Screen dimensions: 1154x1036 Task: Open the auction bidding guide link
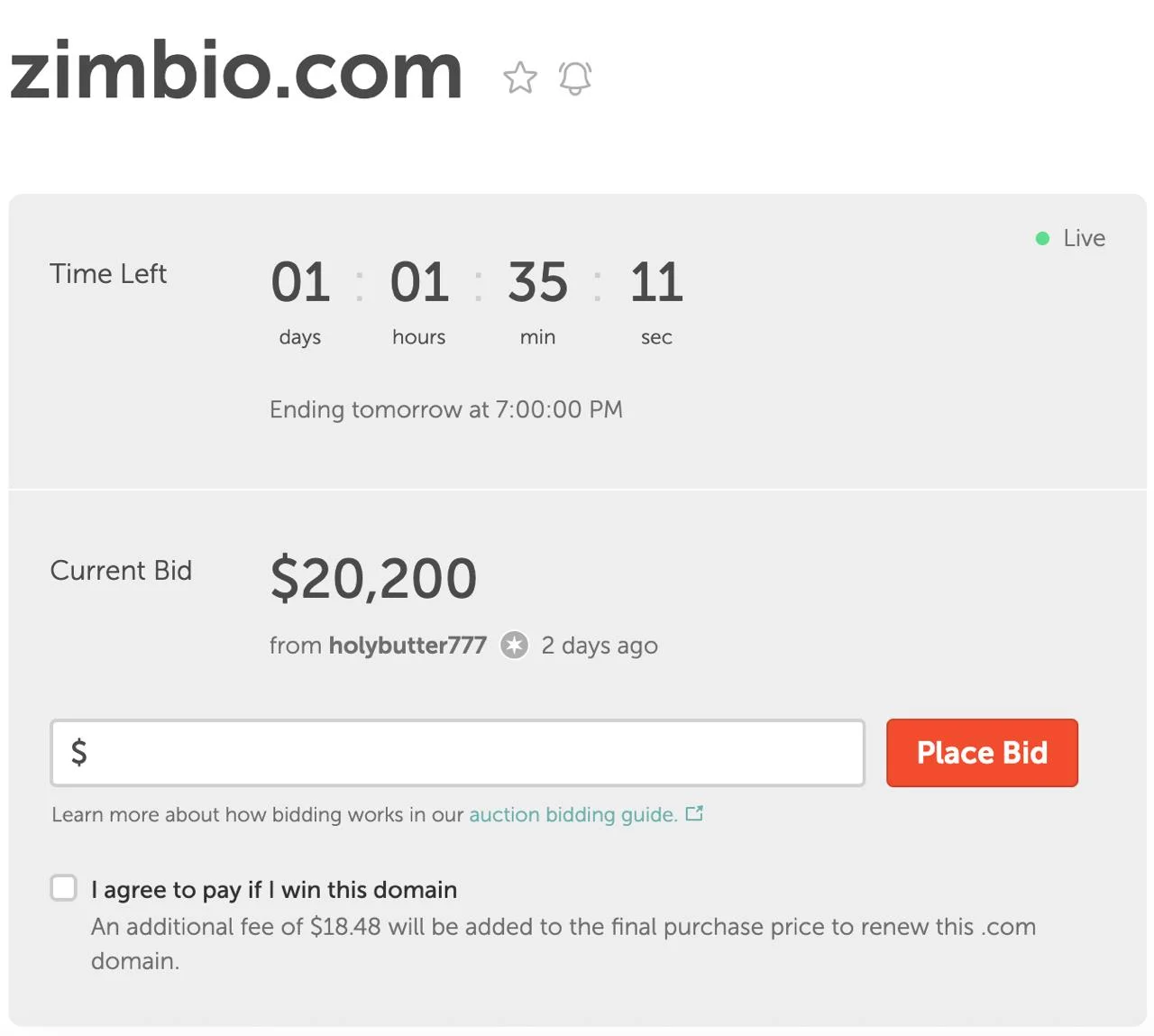[572, 814]
